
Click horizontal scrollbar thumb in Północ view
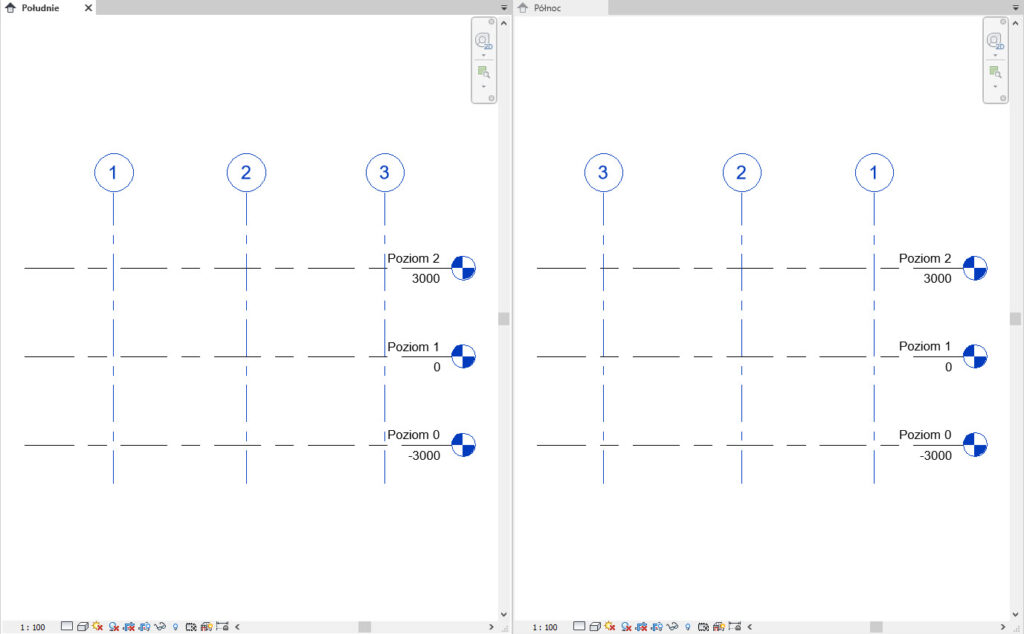tap(876, 627)
